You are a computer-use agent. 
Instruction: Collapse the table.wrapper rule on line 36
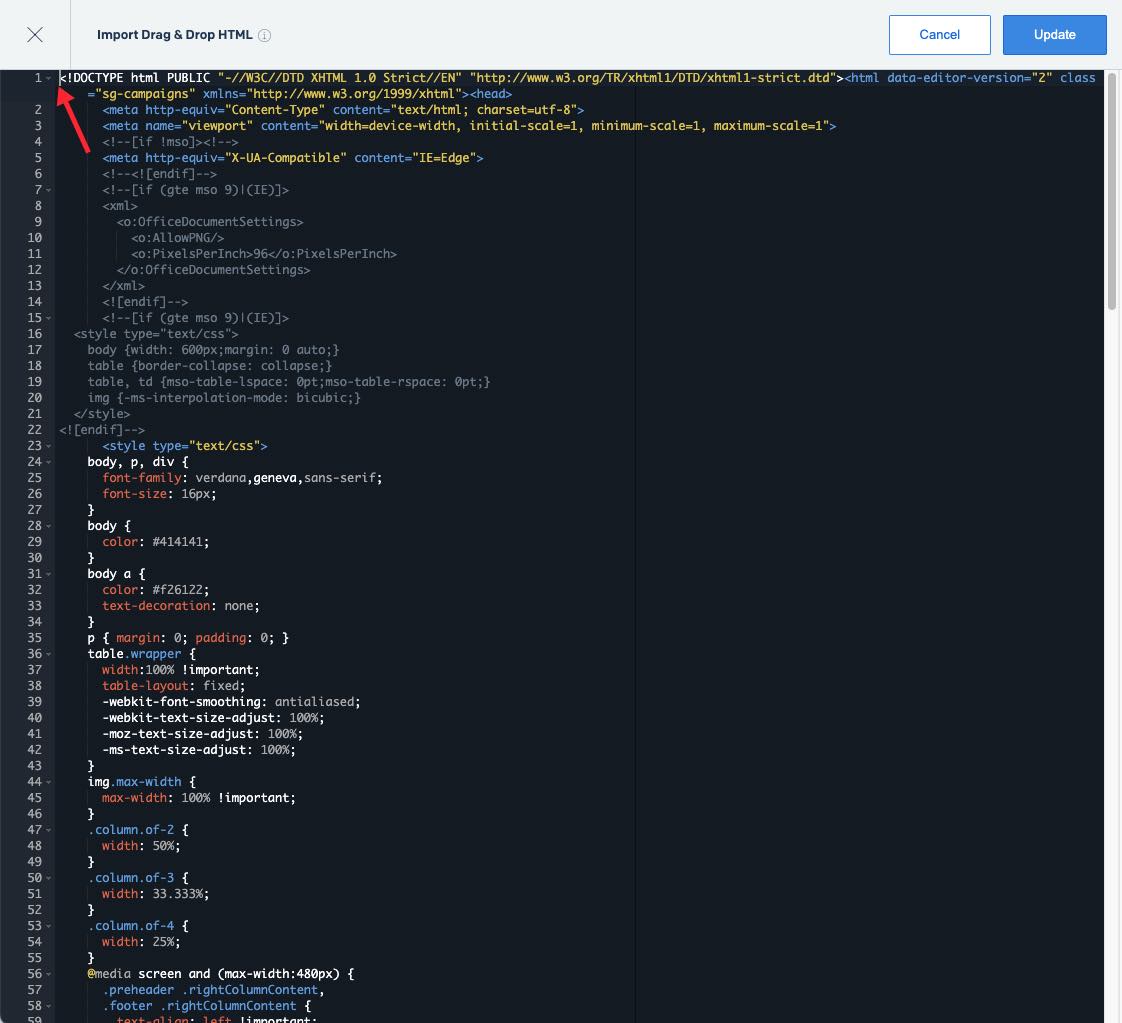click(46, 653)
